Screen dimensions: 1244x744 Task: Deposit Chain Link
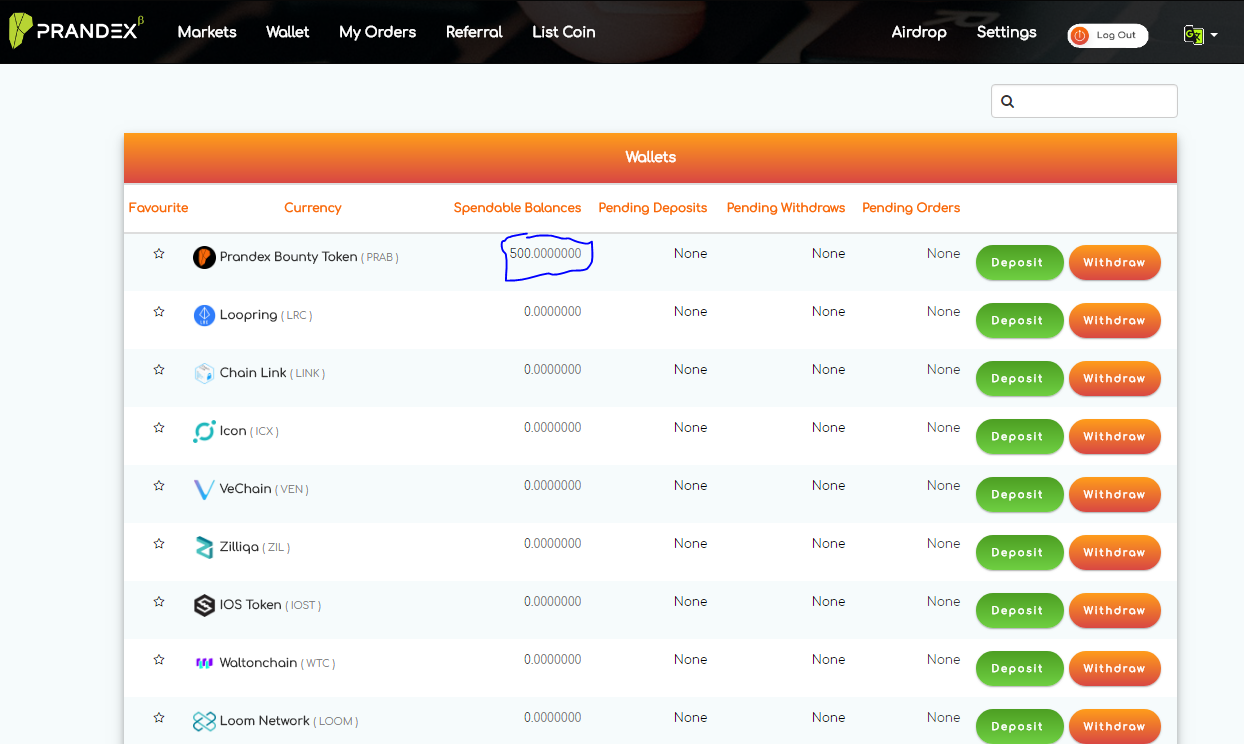point(1019,379)
